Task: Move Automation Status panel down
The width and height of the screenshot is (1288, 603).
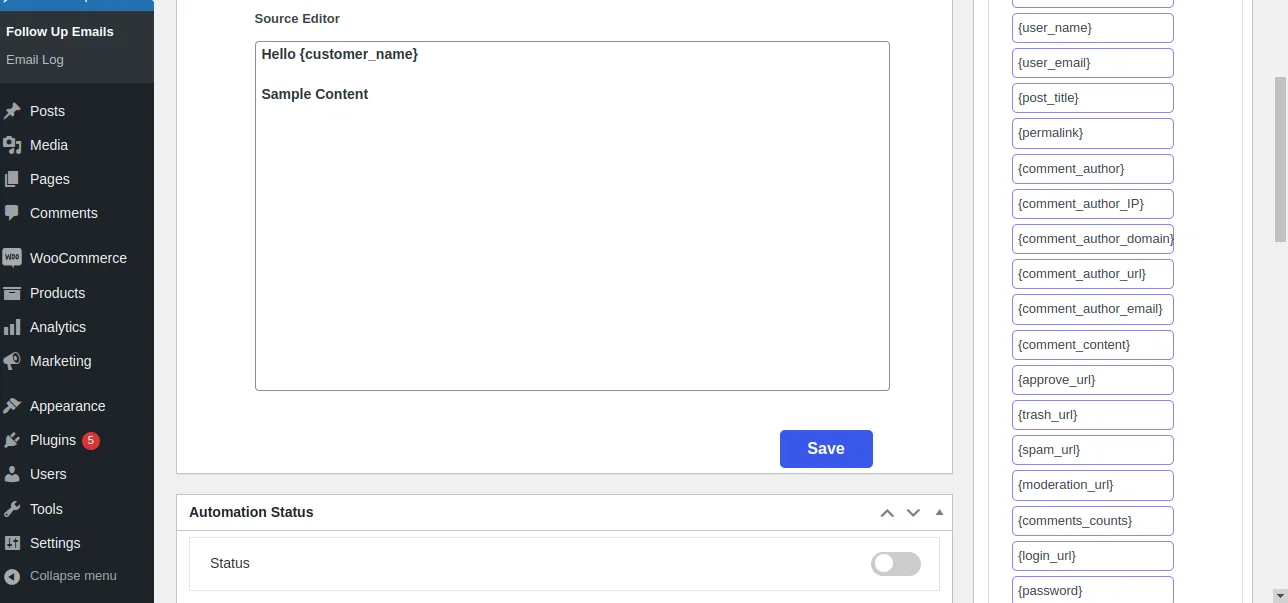Action: [913, 513]
